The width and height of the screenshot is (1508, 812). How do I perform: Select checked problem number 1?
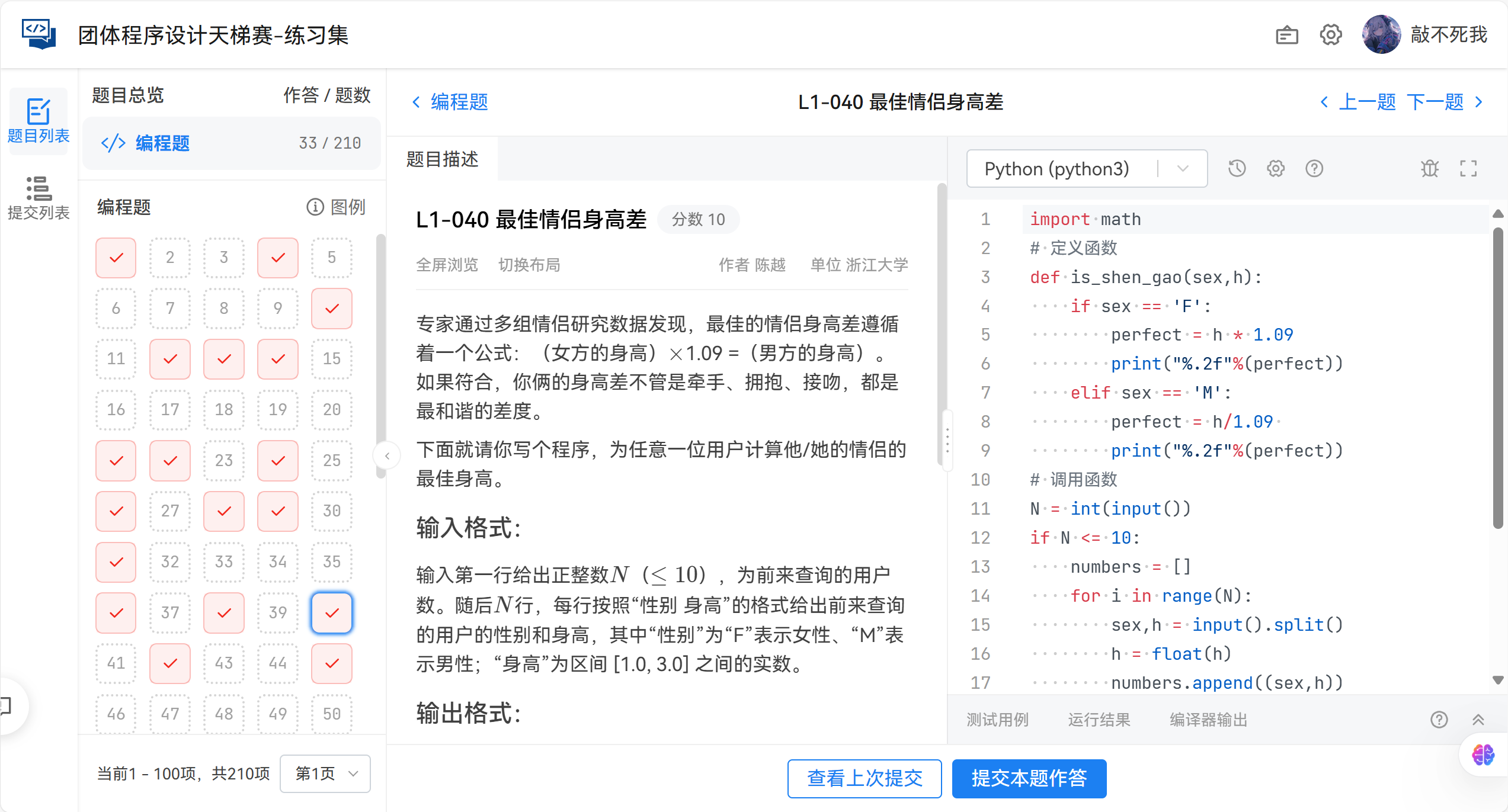[x=116, y=258]
